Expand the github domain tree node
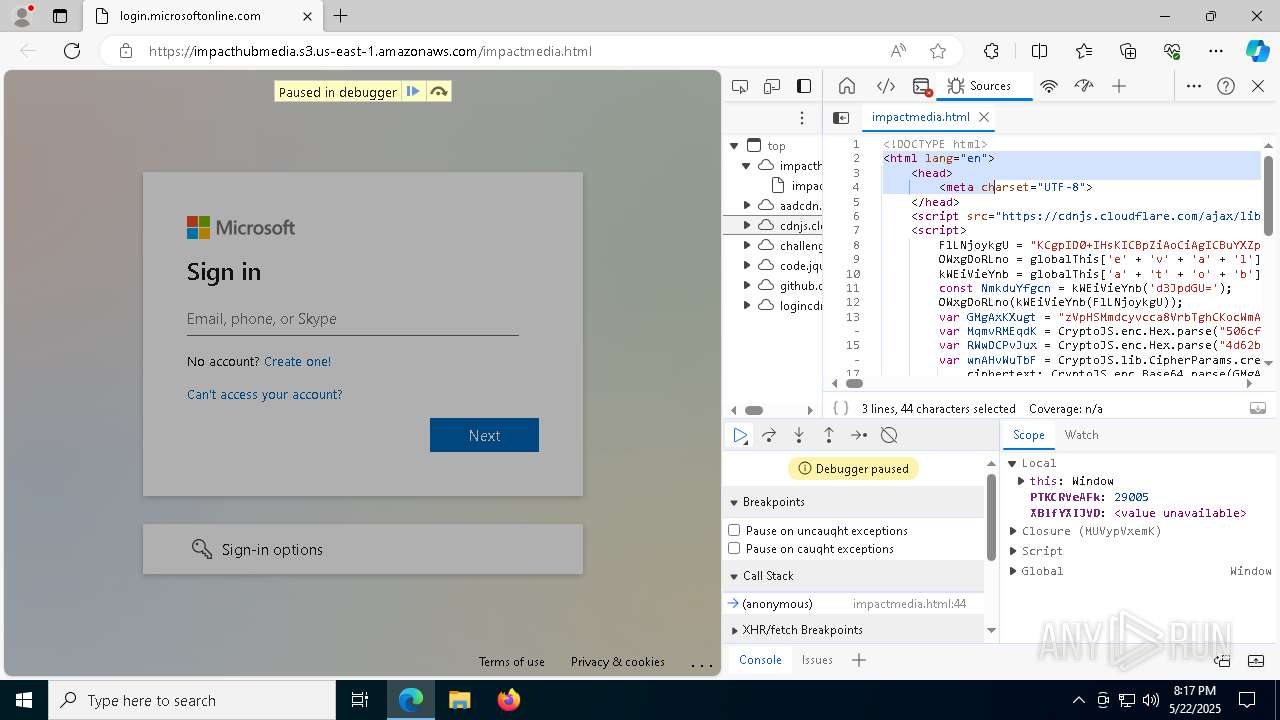Viewport: 1280px width, 720px height. [747, 285]
